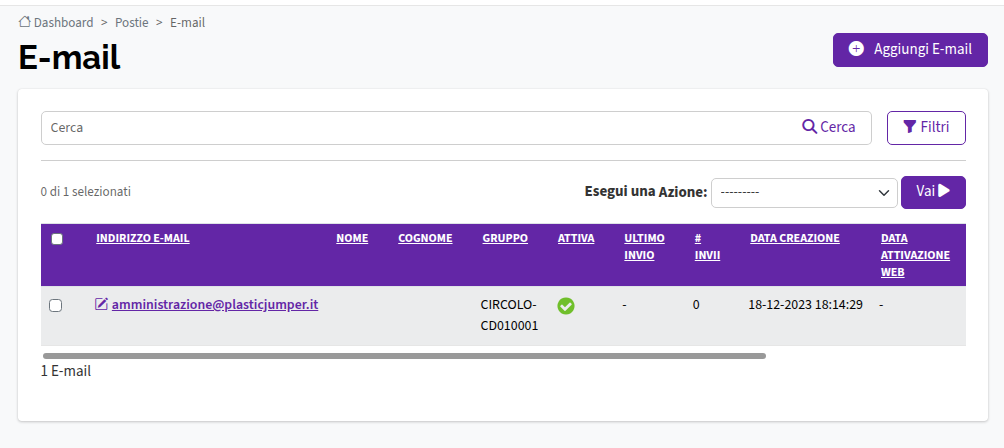This screenshot has width=1004, height=448.
Task: Click the CIRCOLO-CD010001 group cell
Action: (x=510, y=315)
